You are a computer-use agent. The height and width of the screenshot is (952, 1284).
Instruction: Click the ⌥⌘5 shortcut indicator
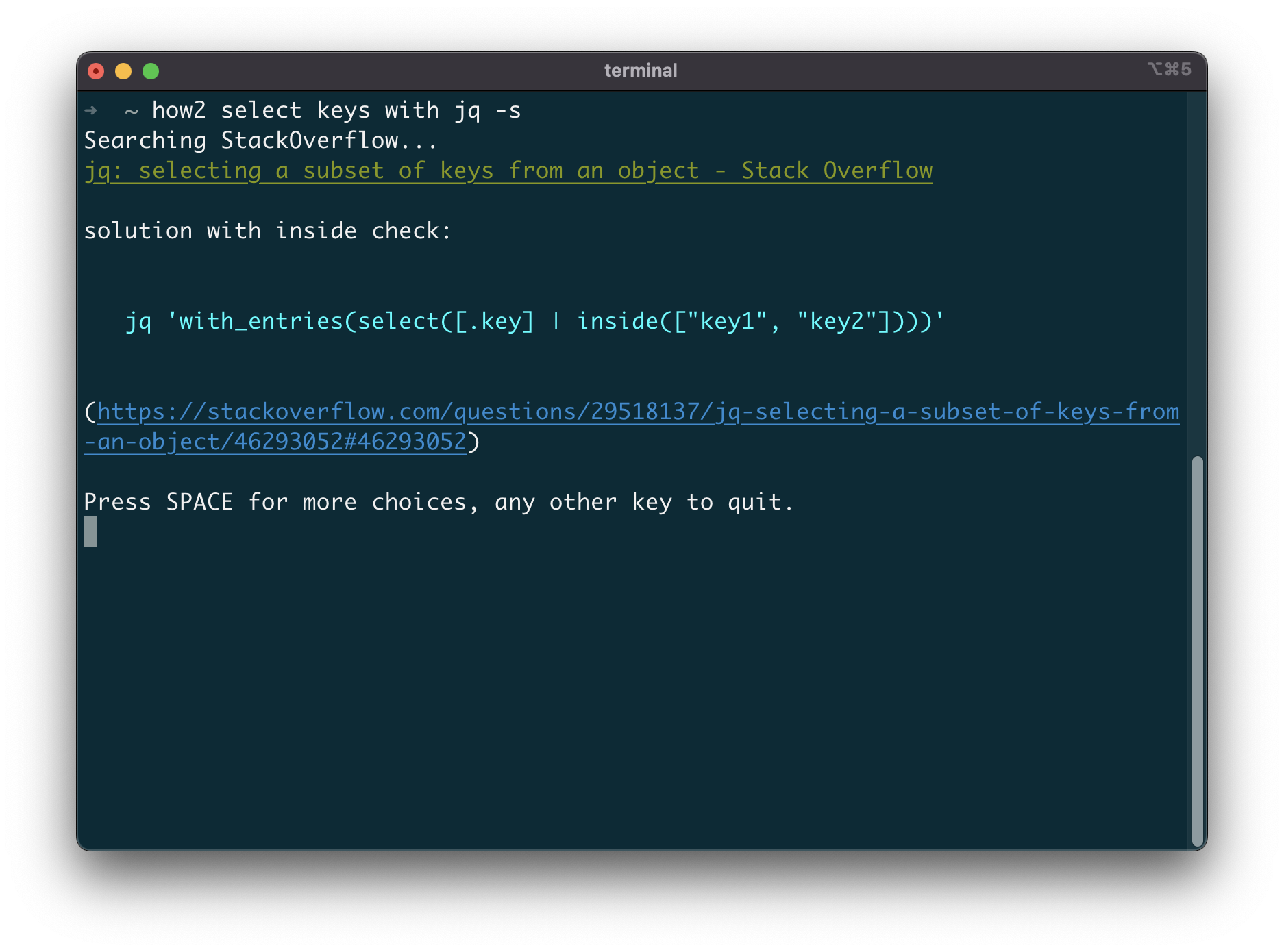[x=1169, y=70]
